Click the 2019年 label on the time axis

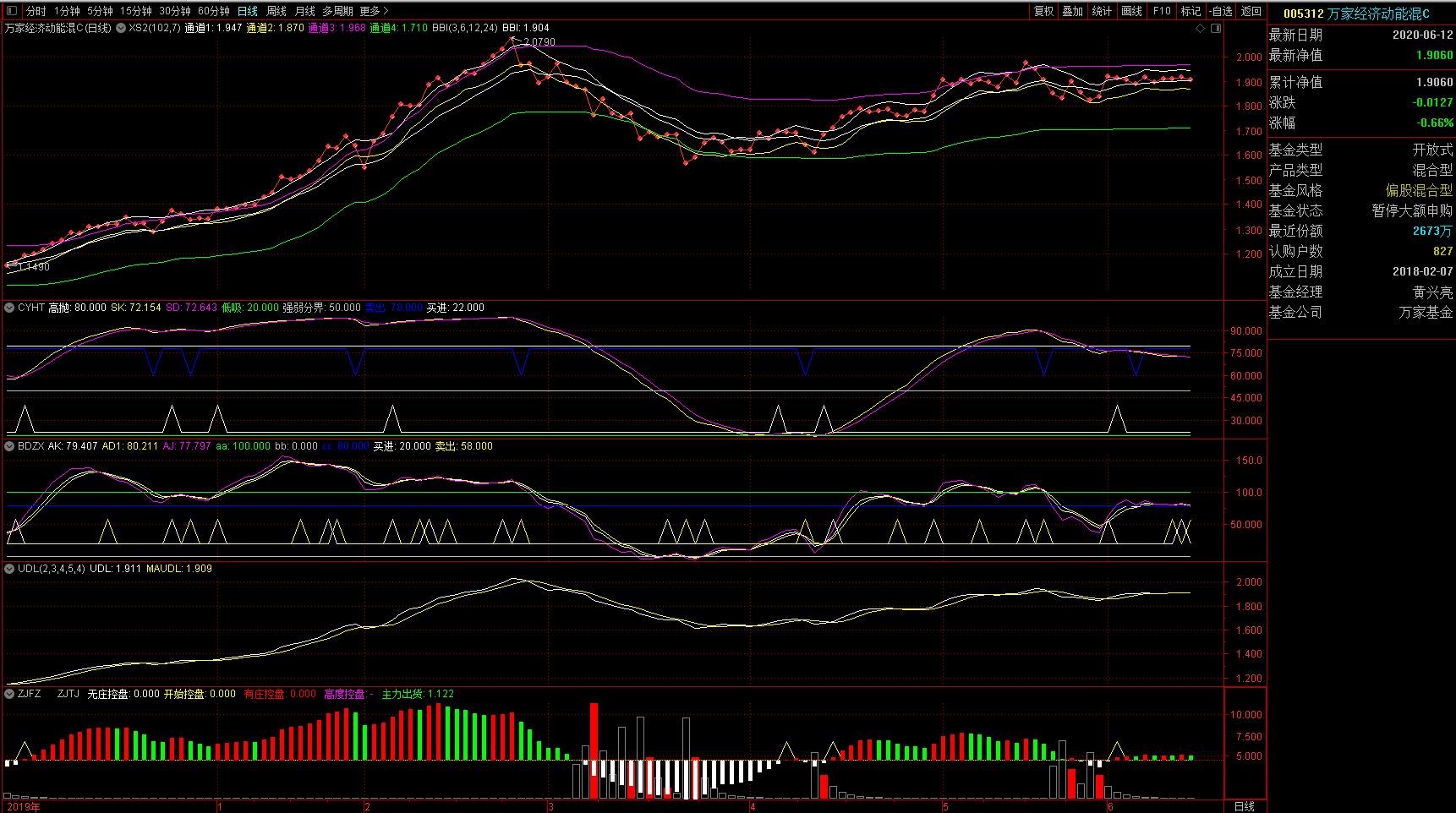[23, 806]
